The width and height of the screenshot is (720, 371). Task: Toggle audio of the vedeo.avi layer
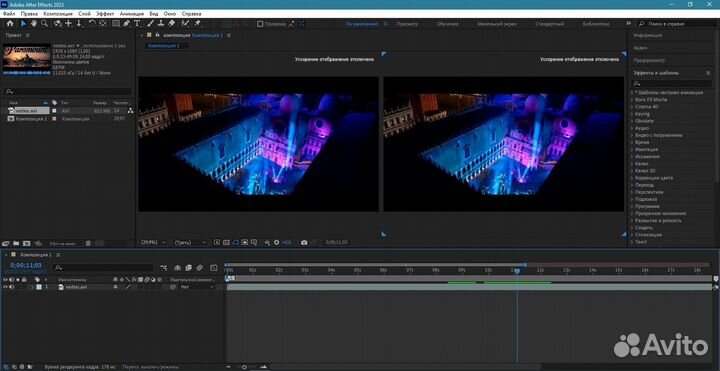(x=12, y=287)
